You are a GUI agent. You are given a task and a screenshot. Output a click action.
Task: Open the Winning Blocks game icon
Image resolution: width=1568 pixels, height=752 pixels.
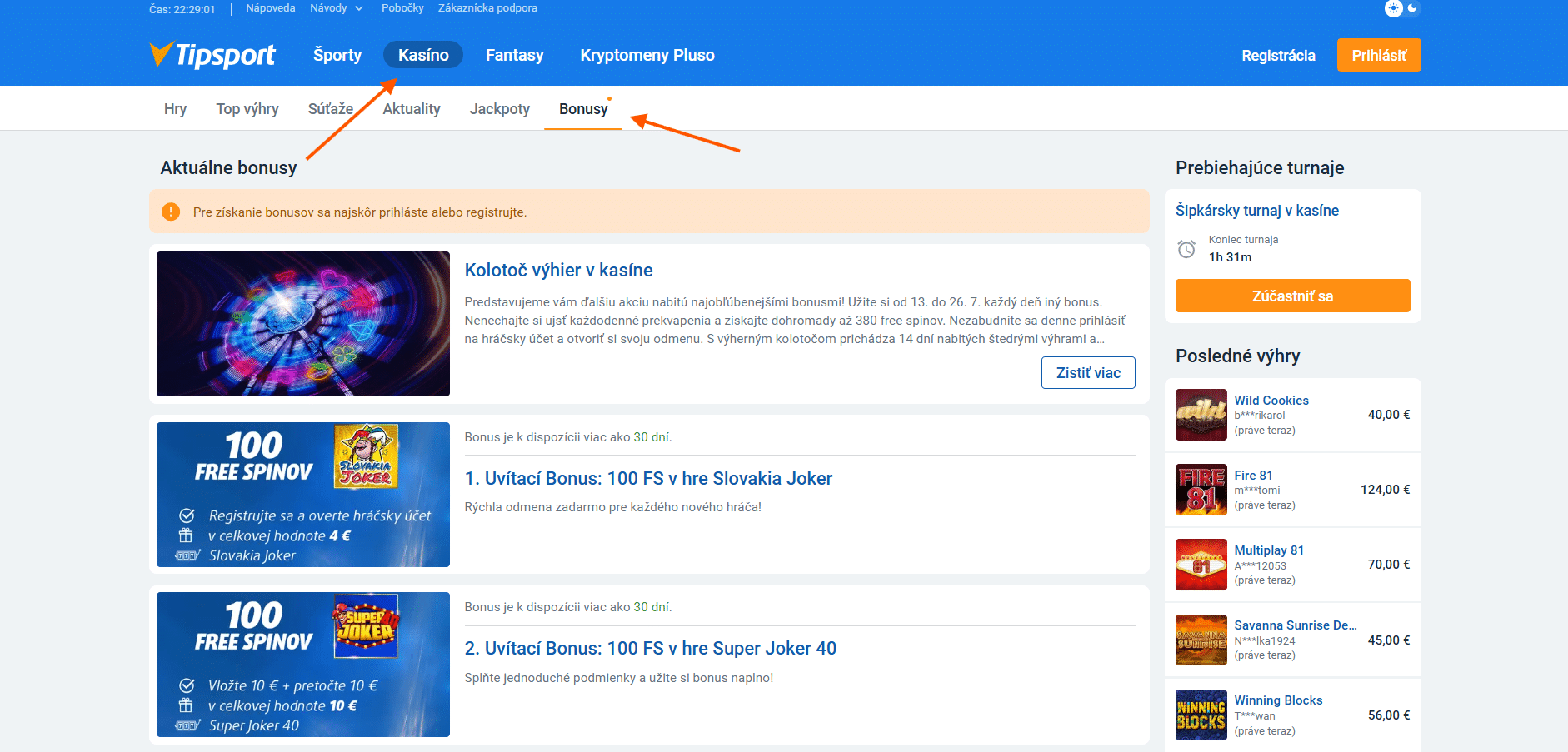(1201, 715)
